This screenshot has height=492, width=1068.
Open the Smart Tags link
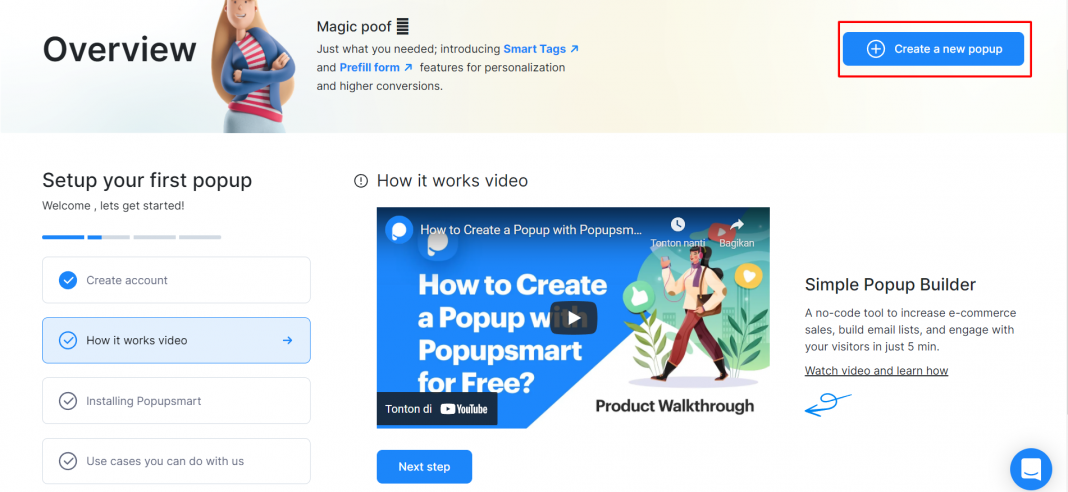tap(541, 49)
